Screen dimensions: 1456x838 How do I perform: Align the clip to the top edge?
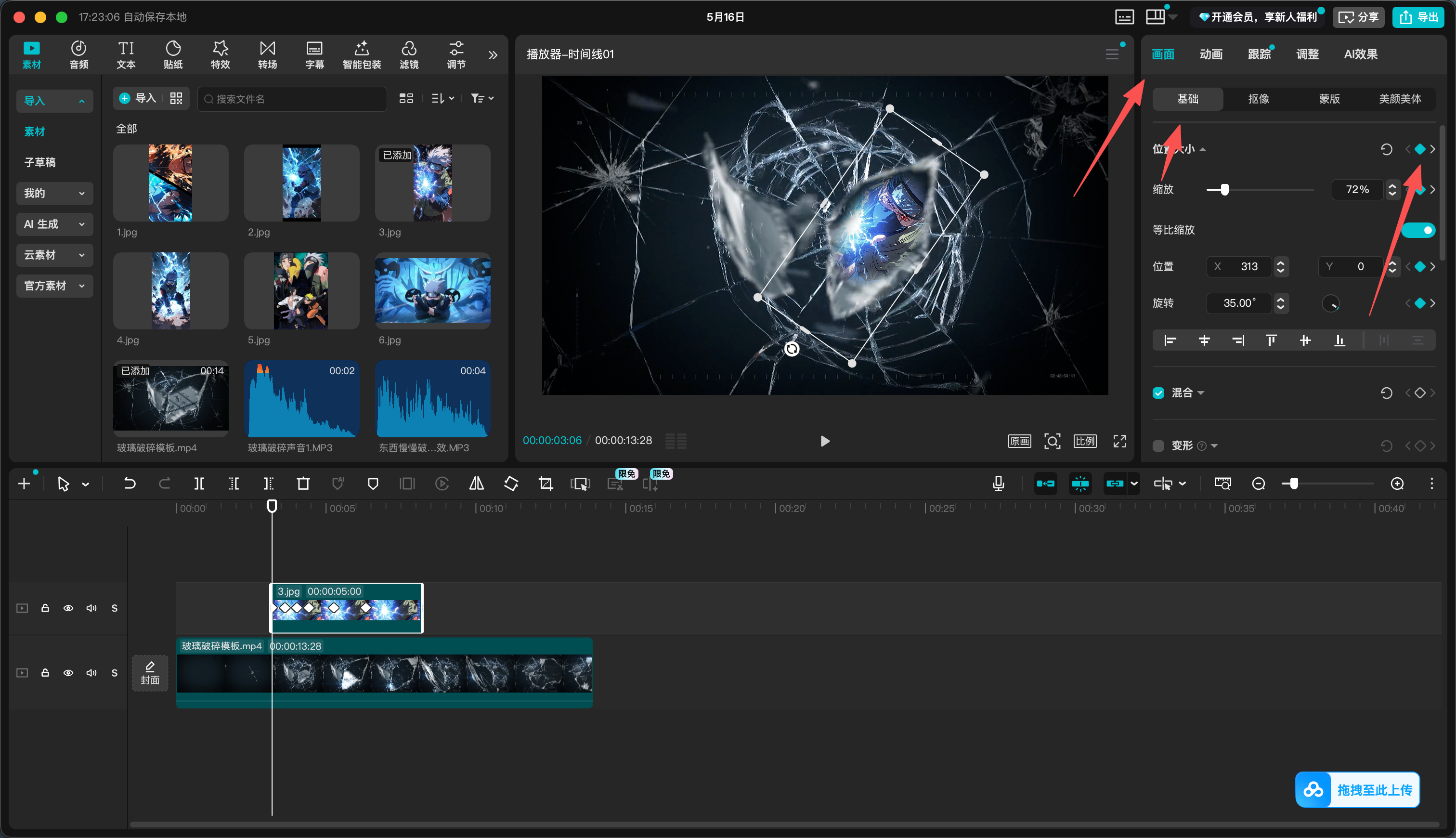(x=1271, y=340)
